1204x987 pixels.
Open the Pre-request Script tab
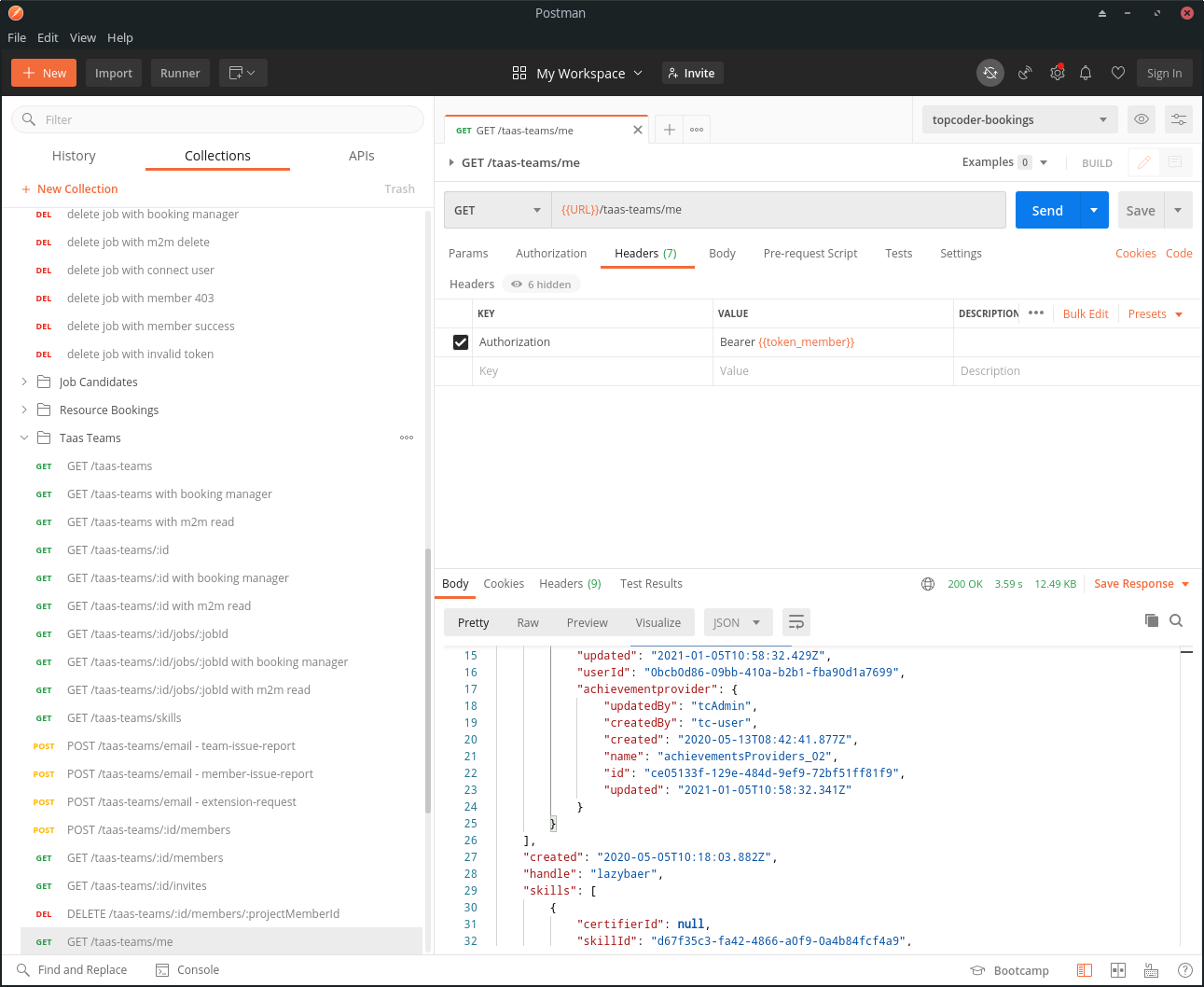tap(810, 254)
